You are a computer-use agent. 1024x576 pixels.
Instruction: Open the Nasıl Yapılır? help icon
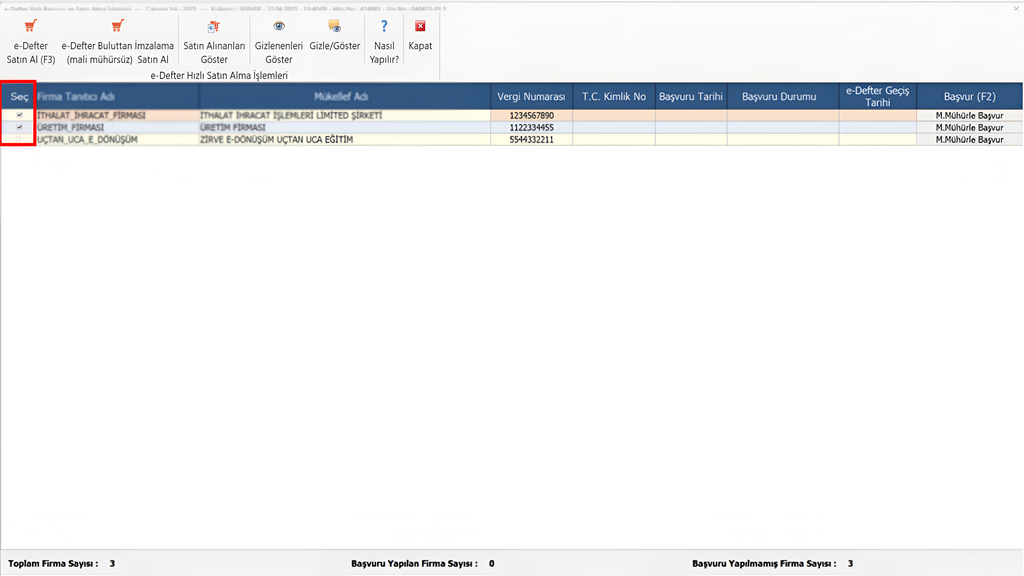[x=384, y=26]
